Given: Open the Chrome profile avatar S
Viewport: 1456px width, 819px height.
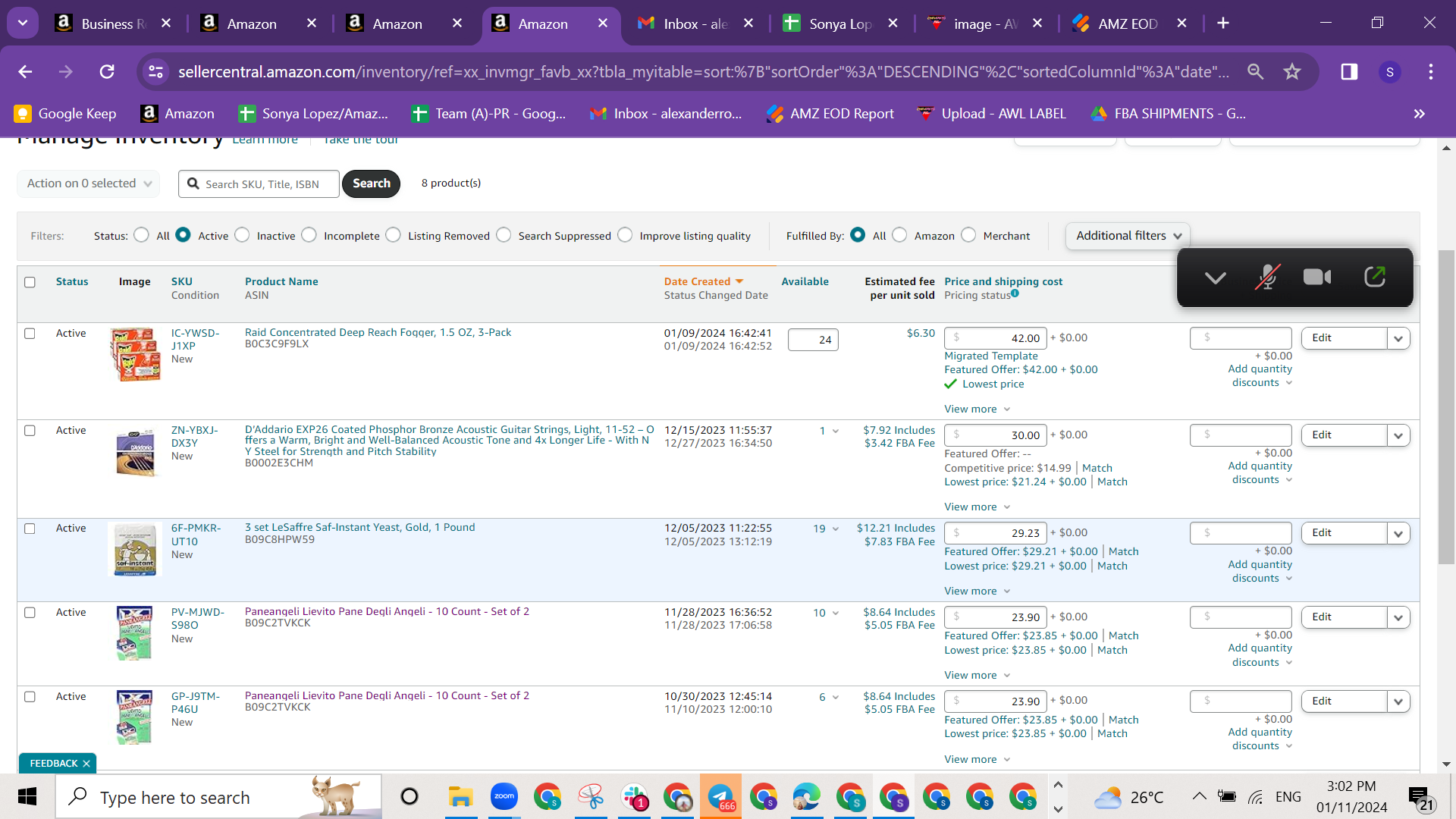Looking at the screenshot, I should [x=1390, y=71].
